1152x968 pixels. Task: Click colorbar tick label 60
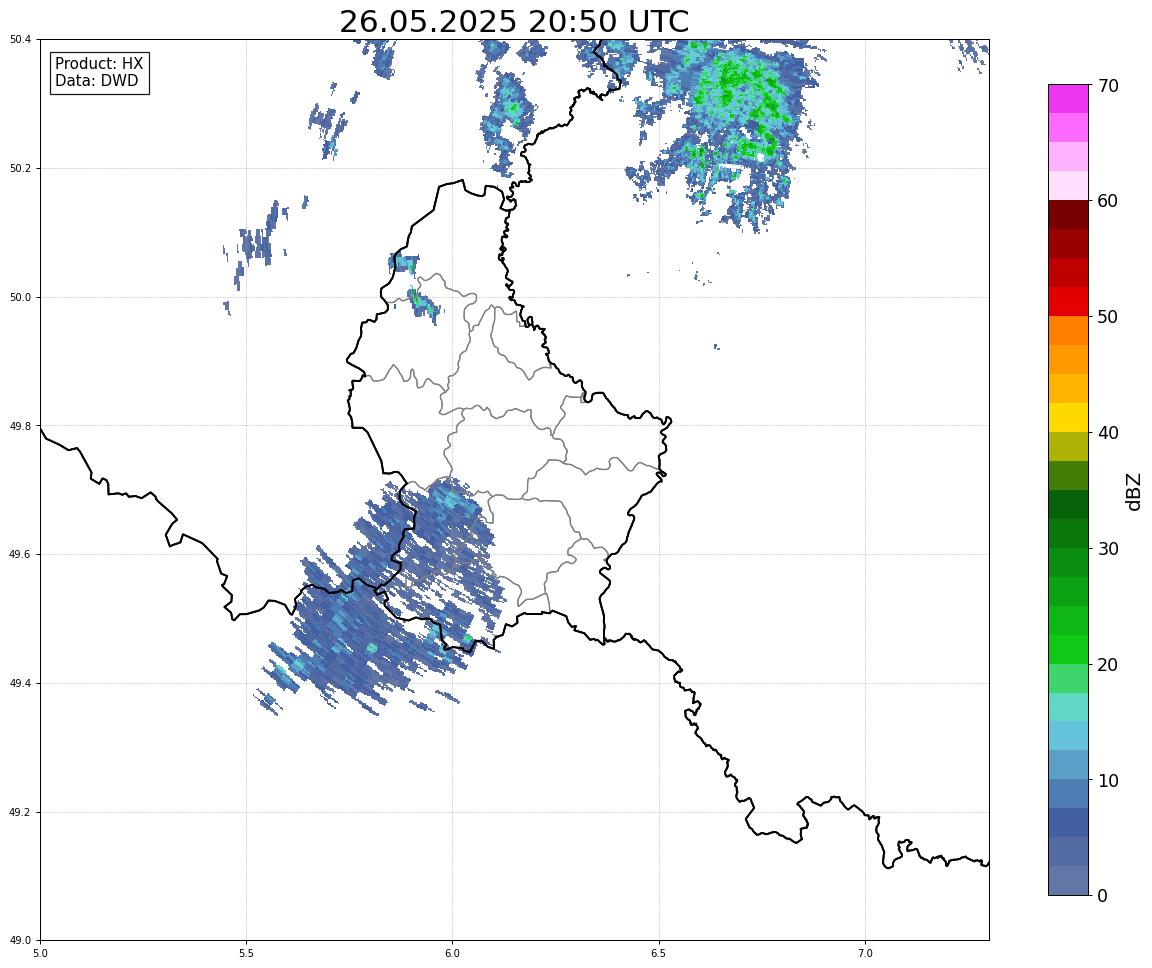[1108, 201]
